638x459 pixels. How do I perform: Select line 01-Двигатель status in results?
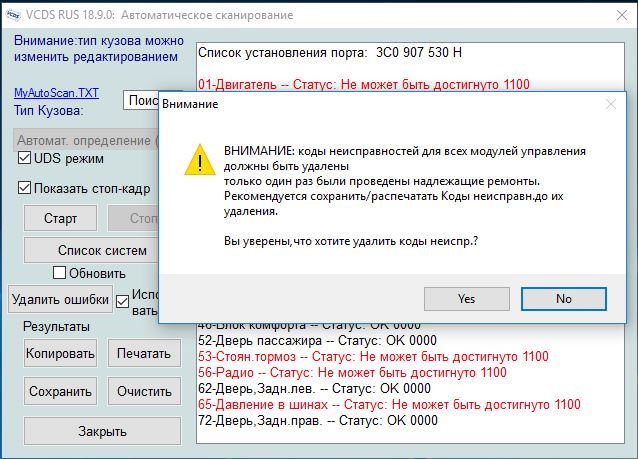point(364,84)
